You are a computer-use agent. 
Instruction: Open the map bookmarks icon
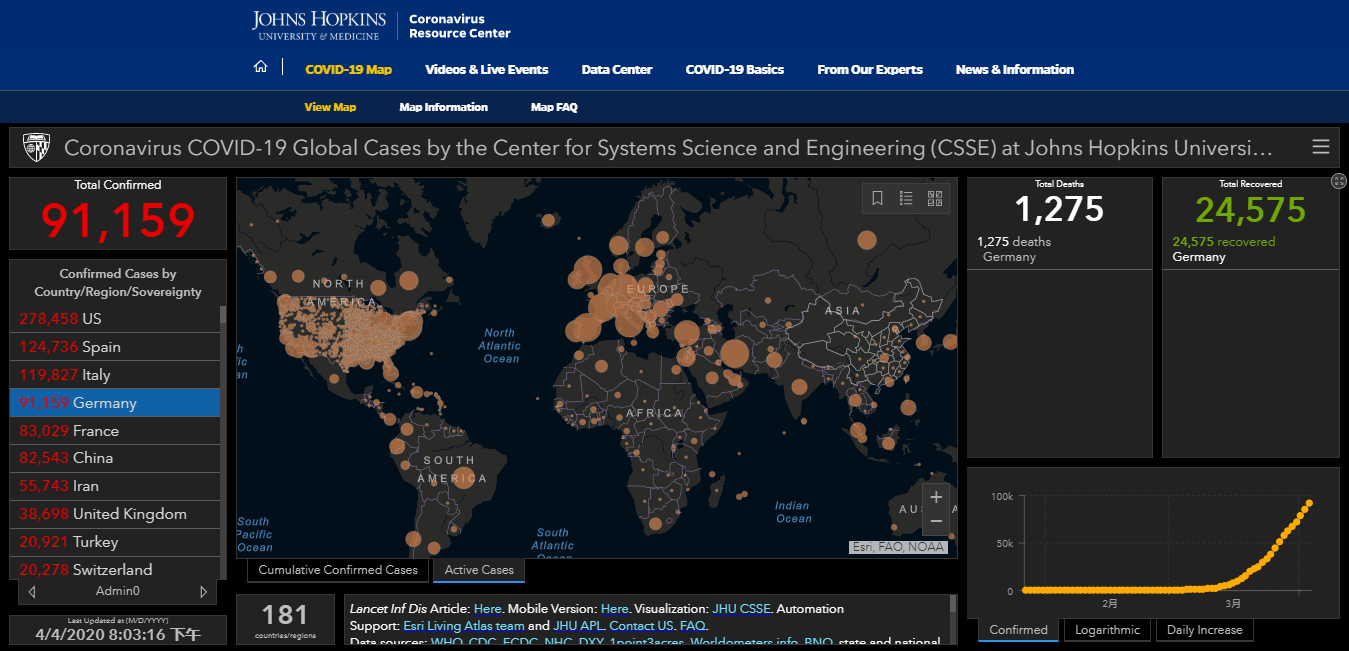click(x=877, y=198)
